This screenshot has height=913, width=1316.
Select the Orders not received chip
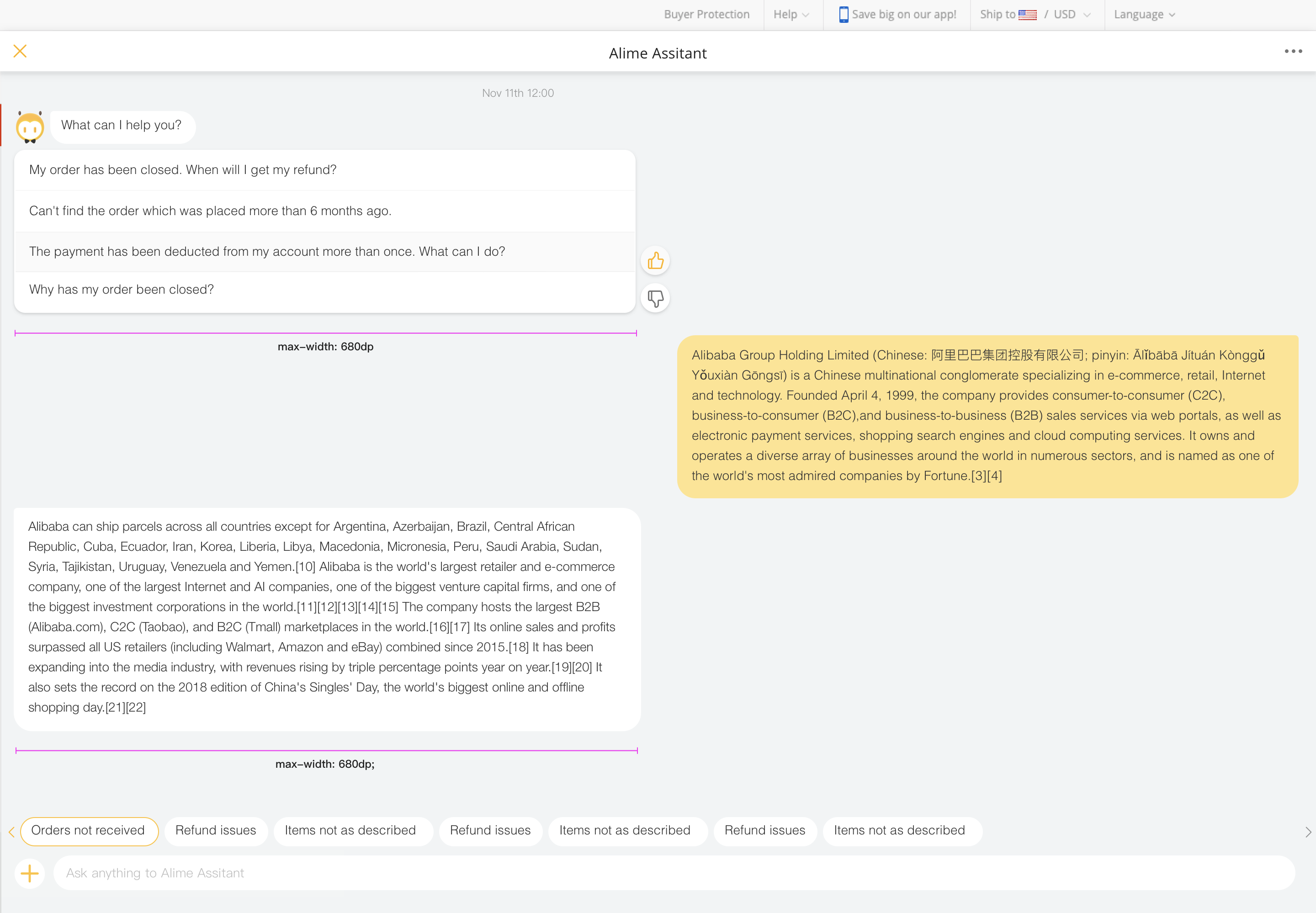(89, 831)
